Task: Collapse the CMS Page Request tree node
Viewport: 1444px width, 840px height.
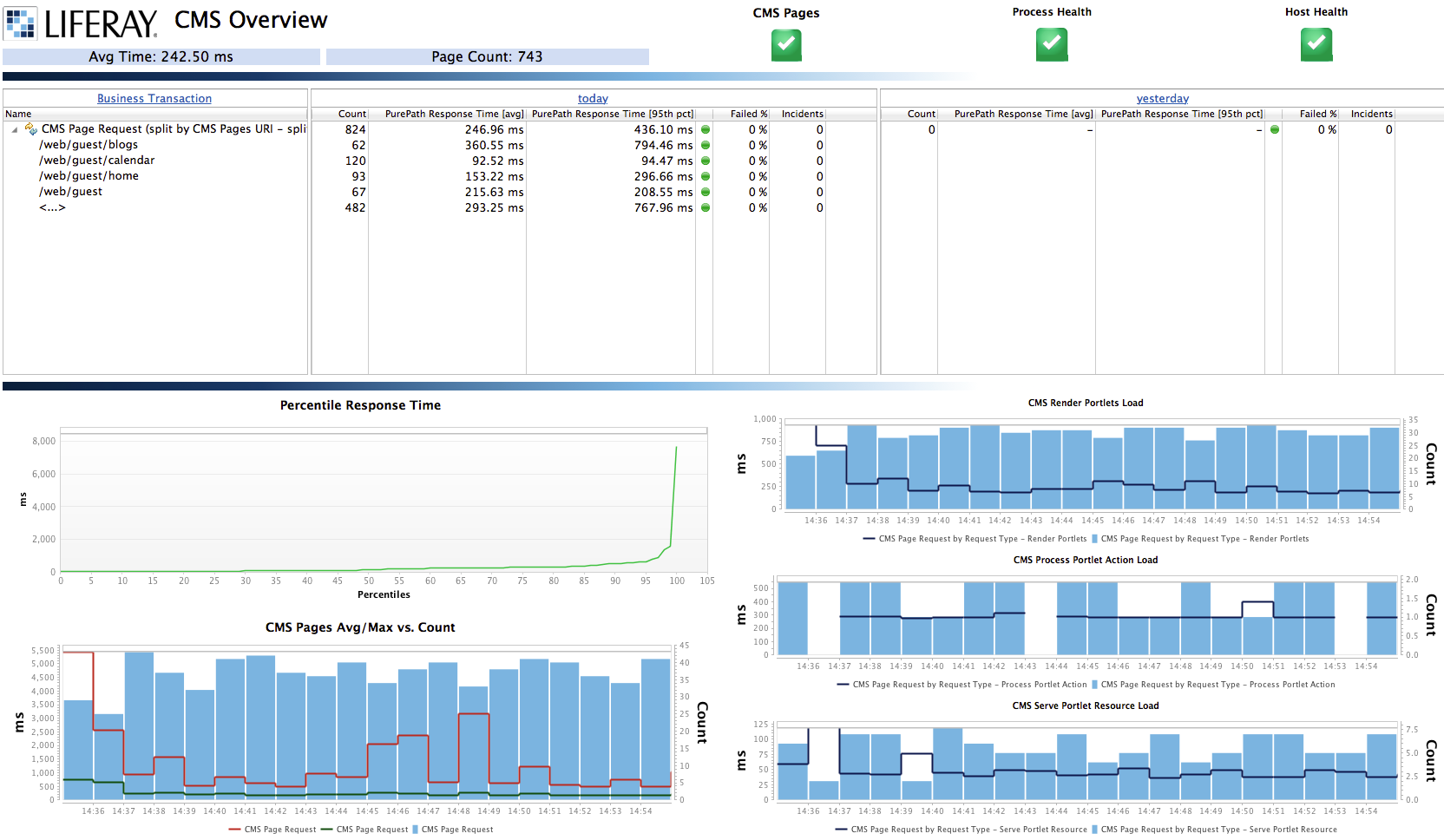Action: [15, 130]
